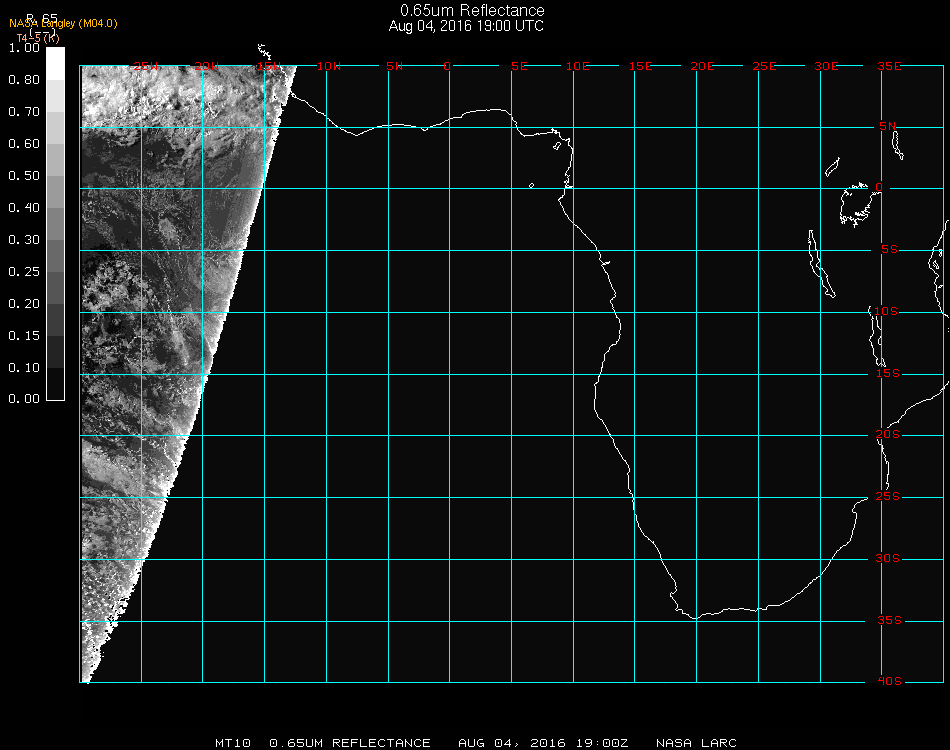The image size is (950, 750).
Task: Click the "MT10" text in footer
Action: coord(233,743)
